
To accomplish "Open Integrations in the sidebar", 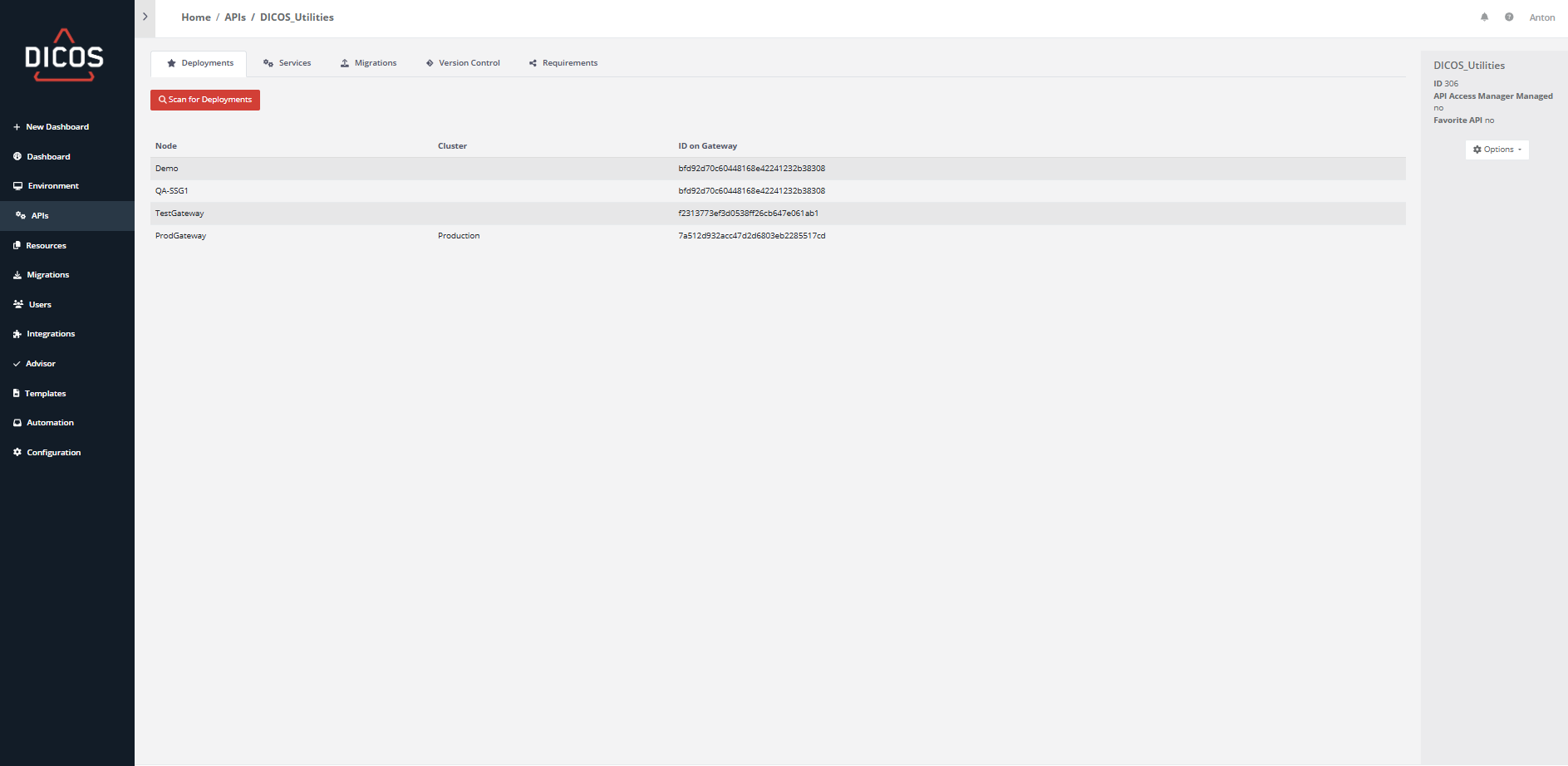I will point(50,334).
